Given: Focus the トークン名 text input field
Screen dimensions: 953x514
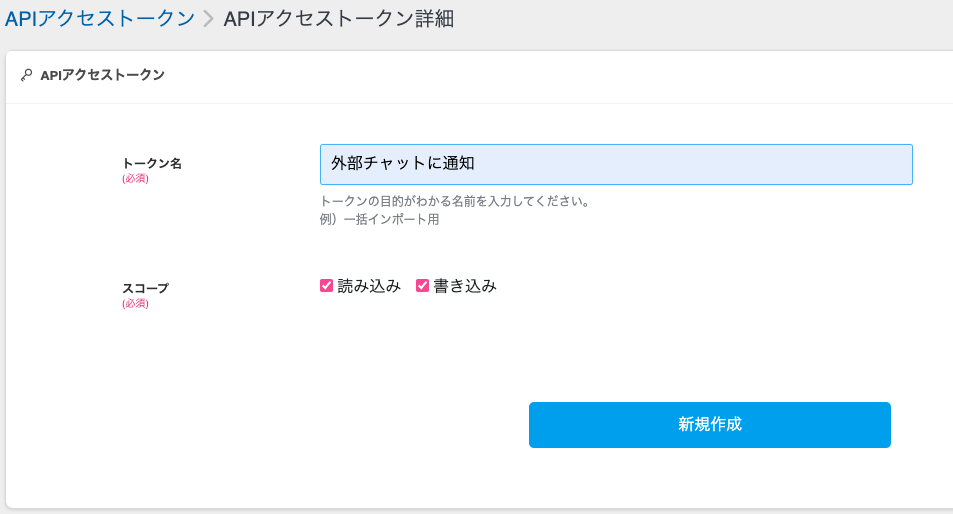Looking at the screenshot, I should coord(700,165).
